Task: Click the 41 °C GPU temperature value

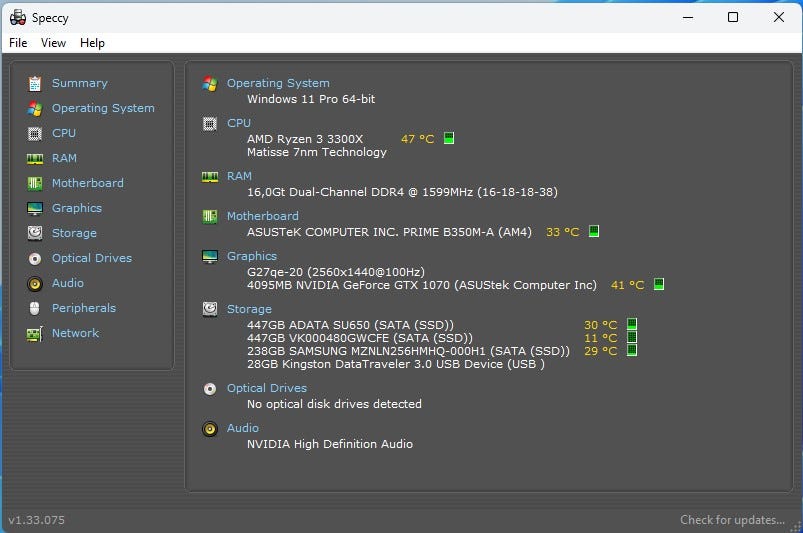Action: point(627,285)
